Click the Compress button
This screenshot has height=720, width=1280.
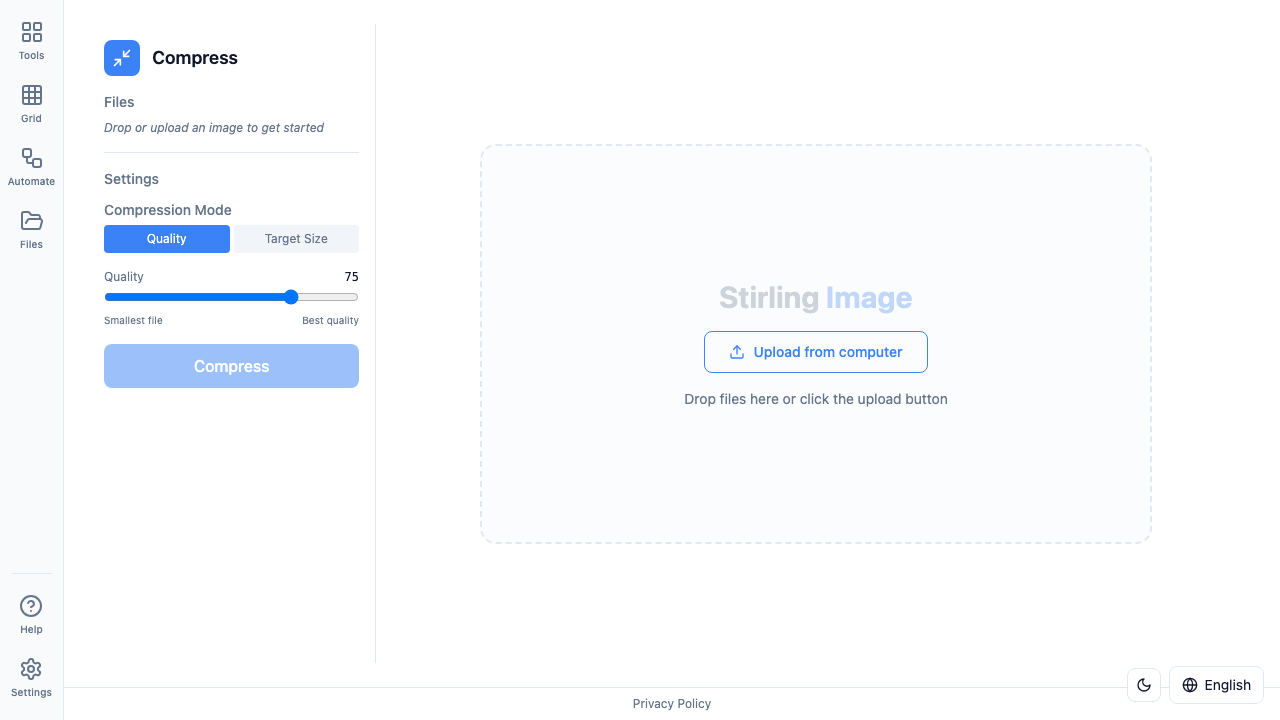click(231, 366)
